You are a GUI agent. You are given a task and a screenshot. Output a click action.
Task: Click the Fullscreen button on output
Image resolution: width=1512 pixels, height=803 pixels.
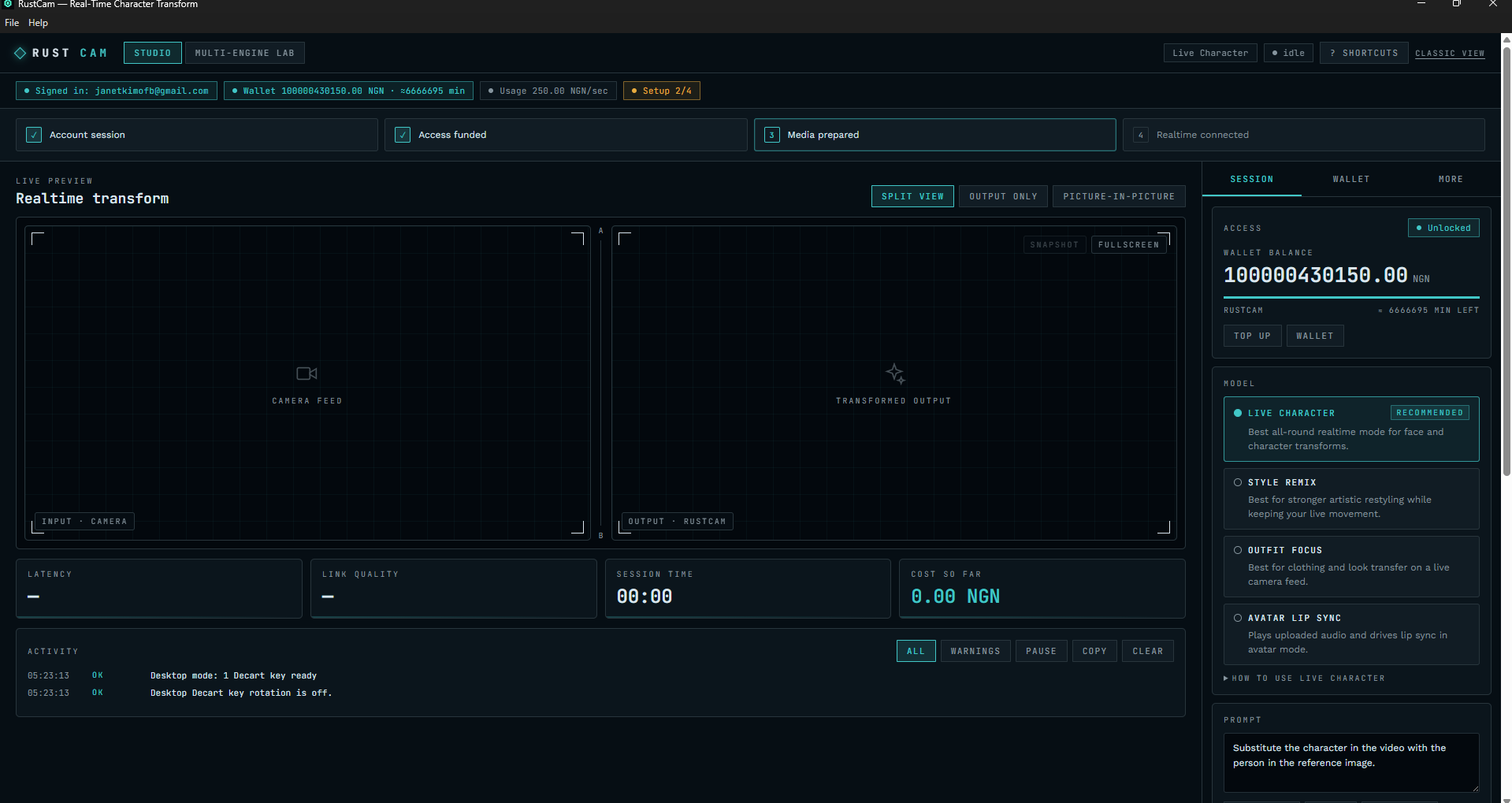click(x=1128, y=245)
